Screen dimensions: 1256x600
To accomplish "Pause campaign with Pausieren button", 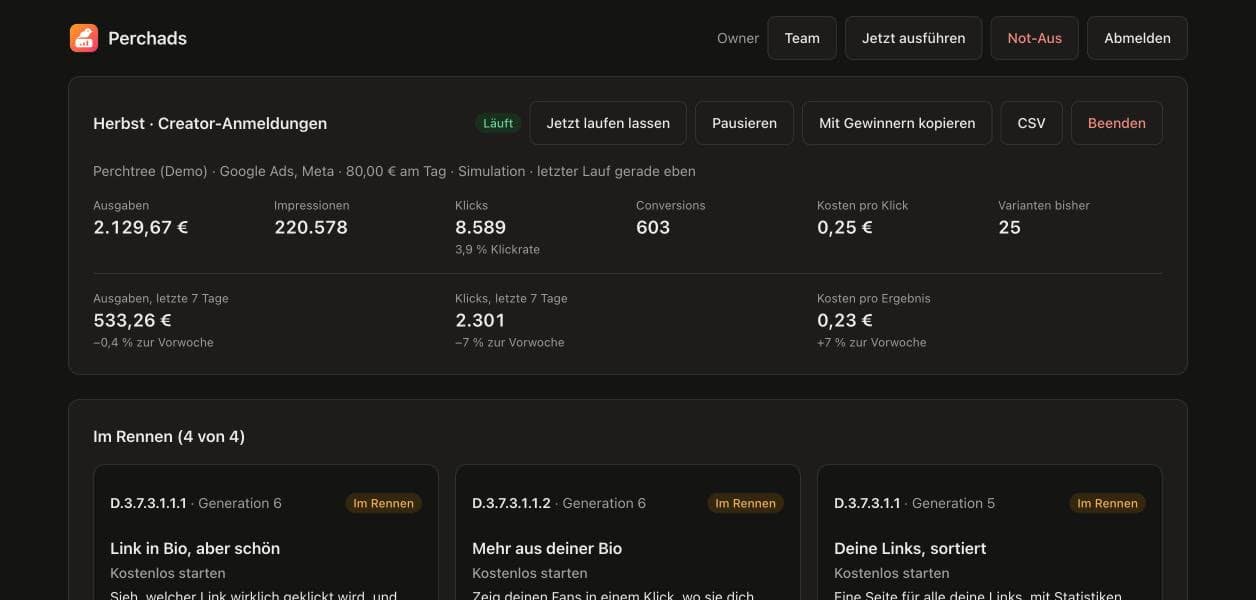I will 744,123.
